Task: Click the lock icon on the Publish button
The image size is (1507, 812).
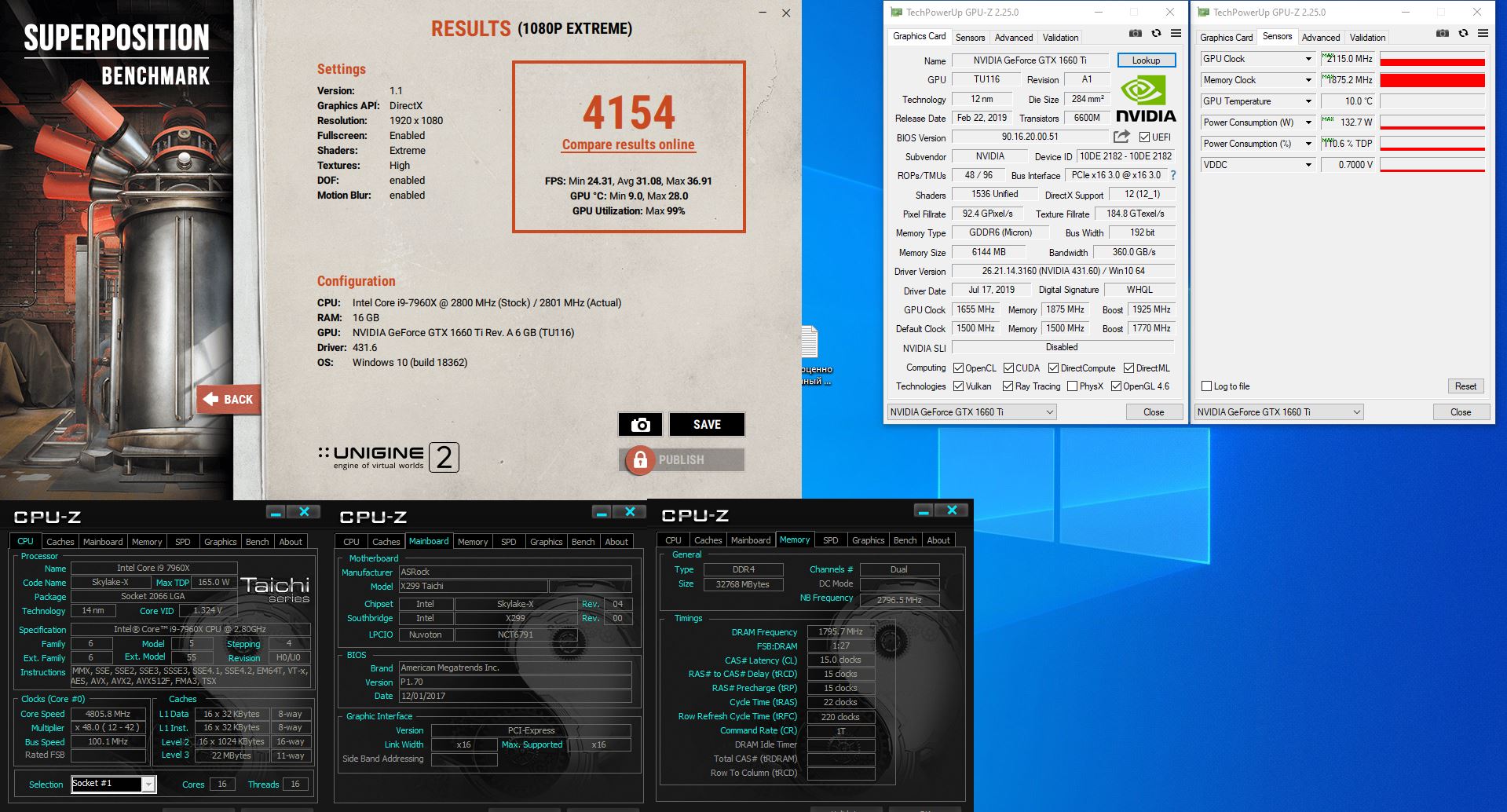Action: [x=639, y=460]
